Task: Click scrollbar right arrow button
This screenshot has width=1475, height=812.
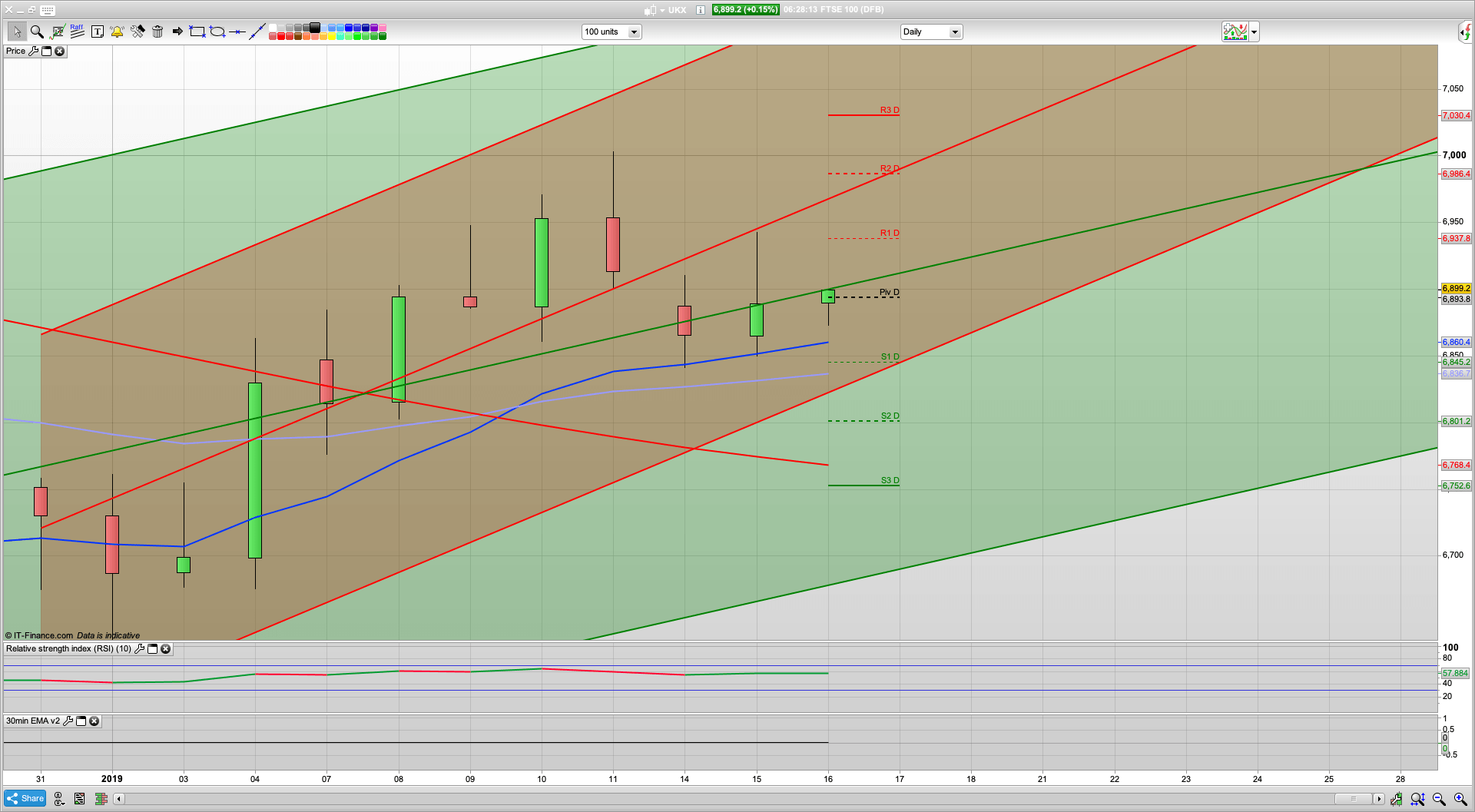Action: click(1379, 799)
